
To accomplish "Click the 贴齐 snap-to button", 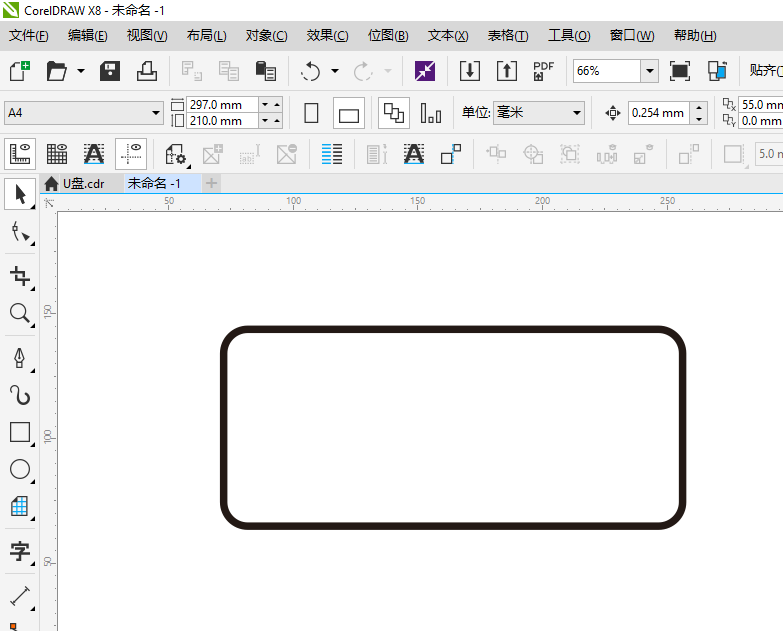I will [765, 71].
